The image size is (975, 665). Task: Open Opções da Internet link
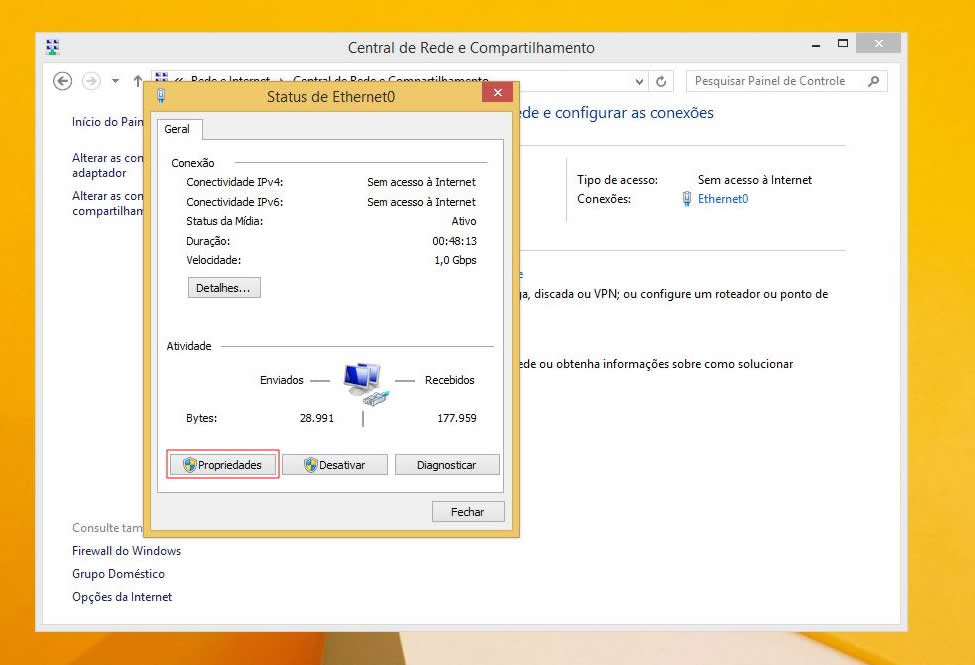(122, 597)
